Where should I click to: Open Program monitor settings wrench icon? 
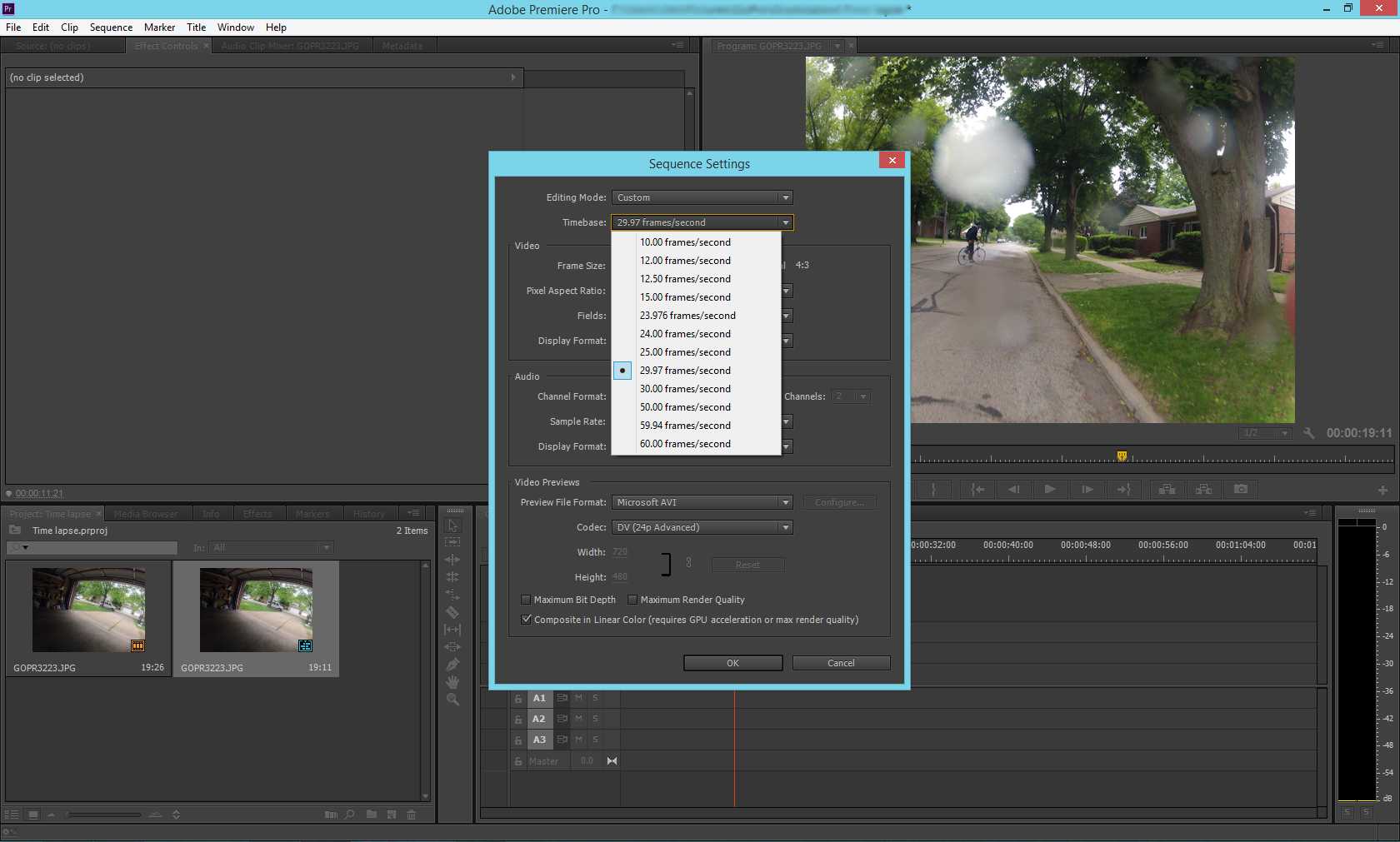(x=1308, y=433)
